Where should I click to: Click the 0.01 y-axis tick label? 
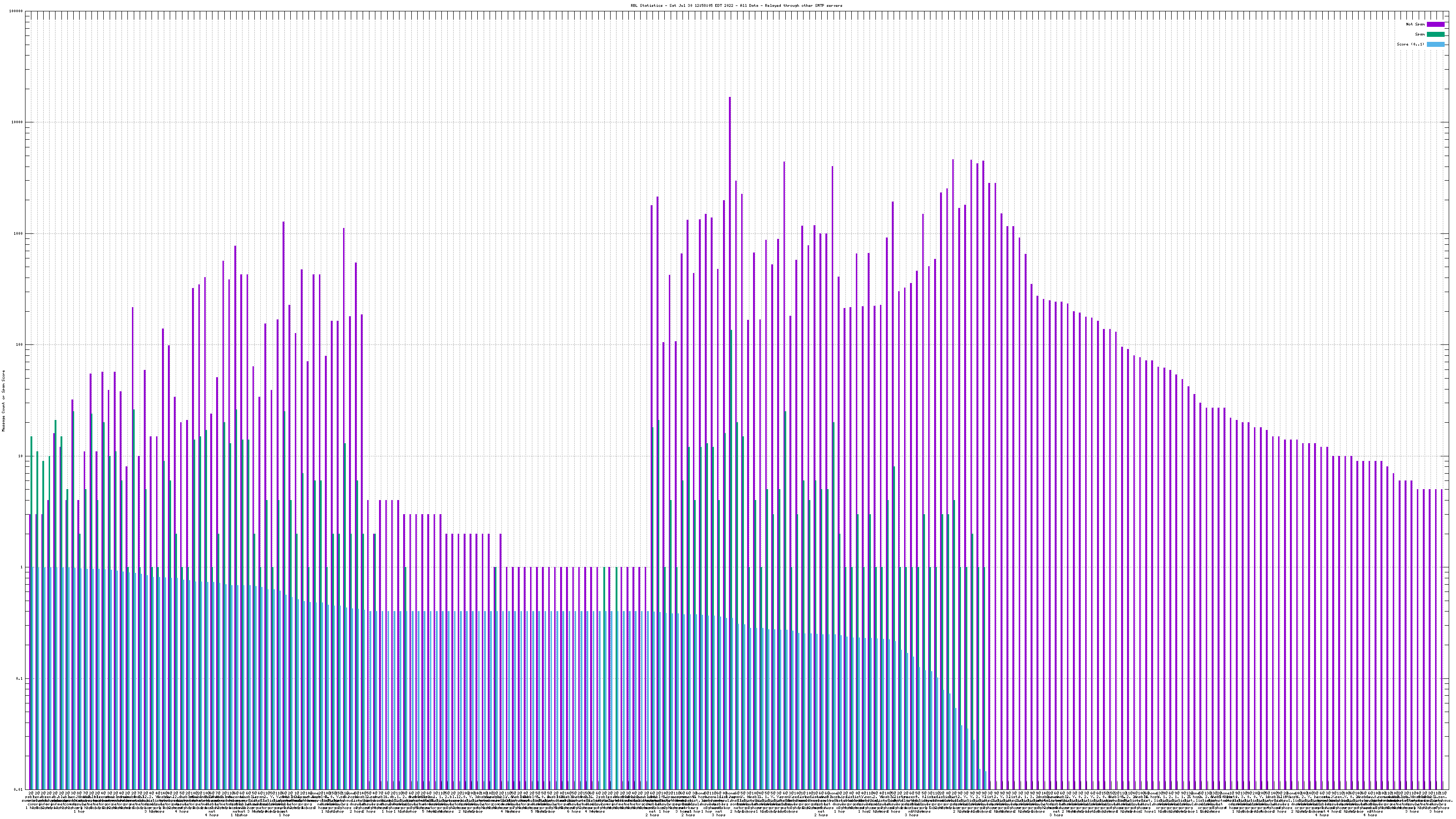click(19, 789)
